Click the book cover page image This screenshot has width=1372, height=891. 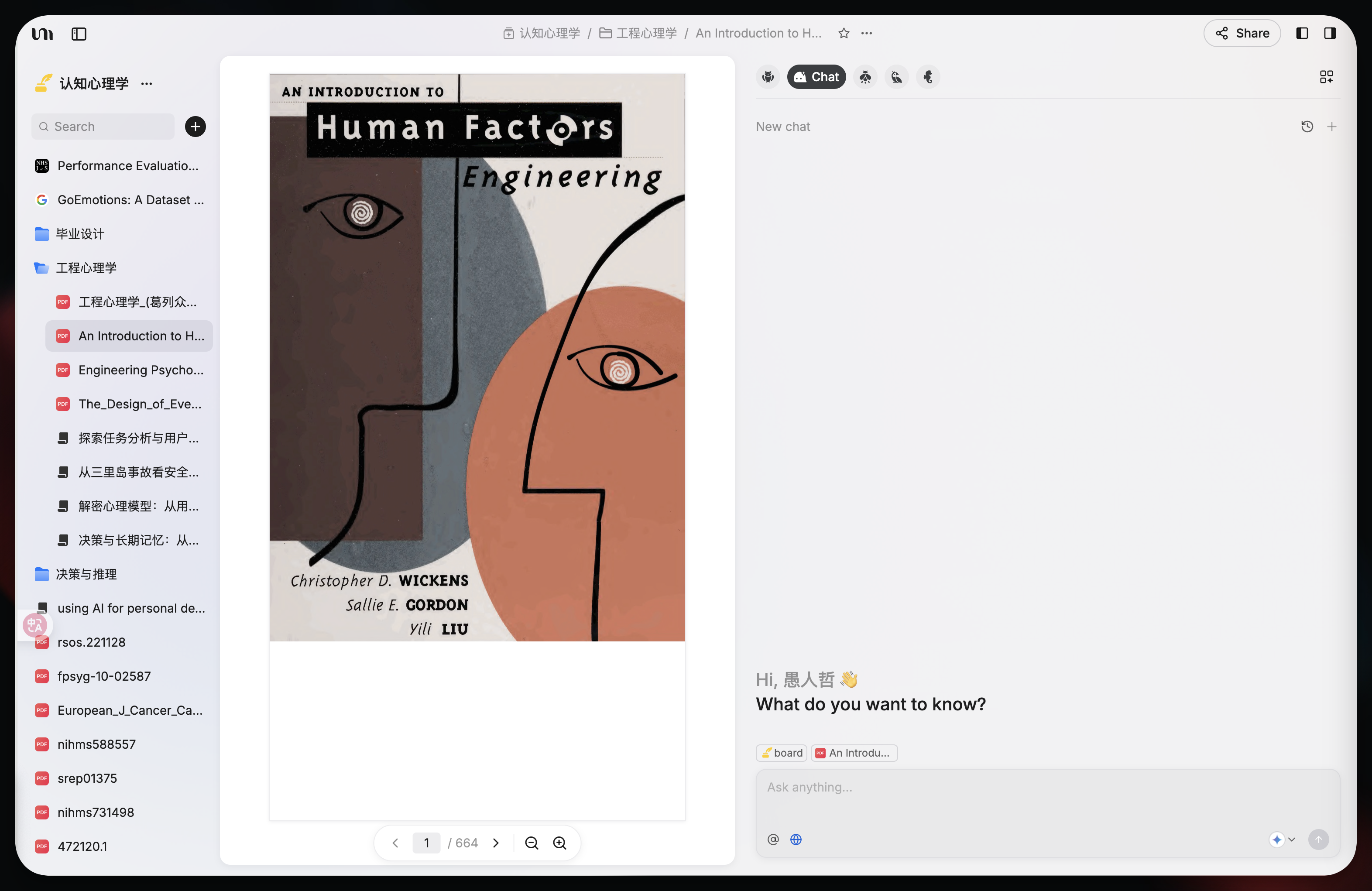tap(477, 357)
